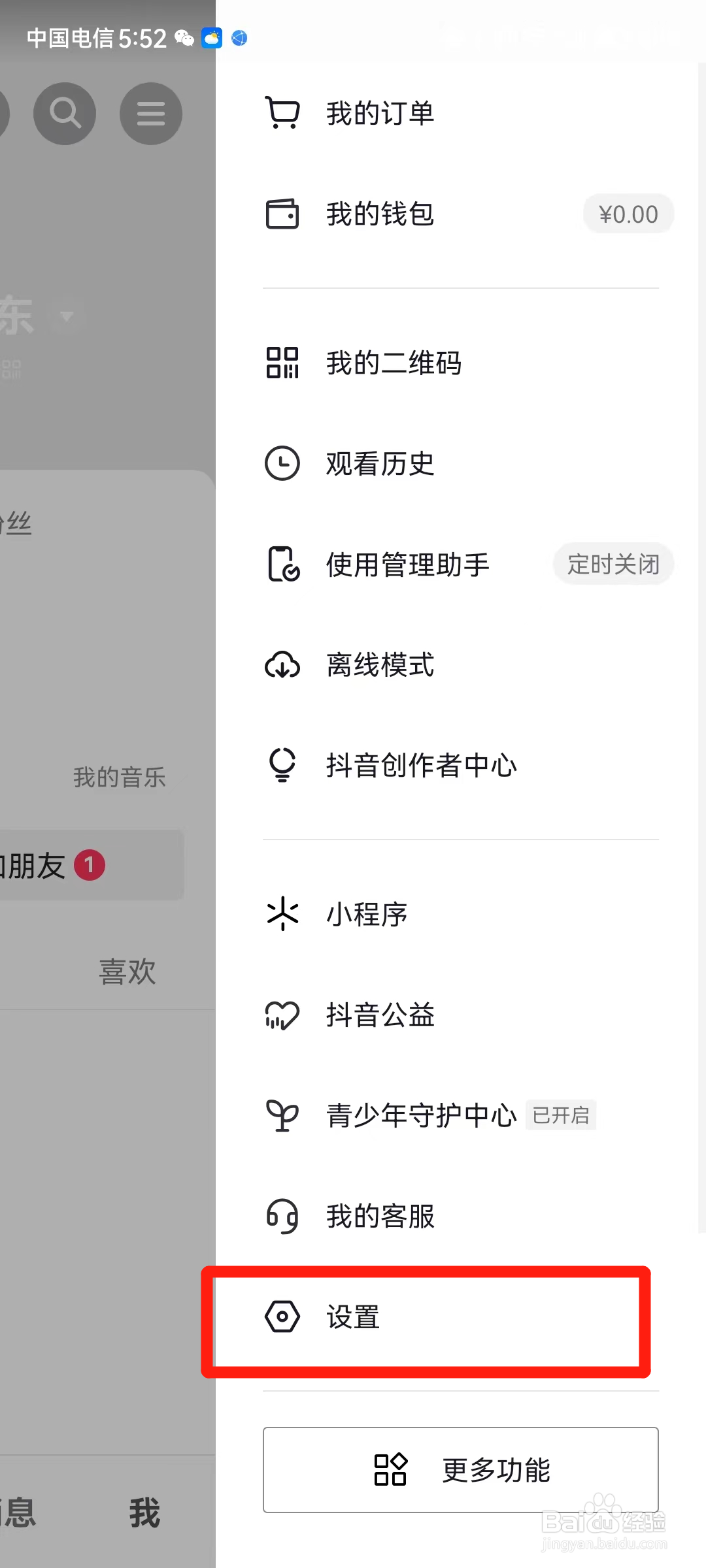Tap the search magnifier button
Screen dimensions: 706x1568
coord(65,114)
